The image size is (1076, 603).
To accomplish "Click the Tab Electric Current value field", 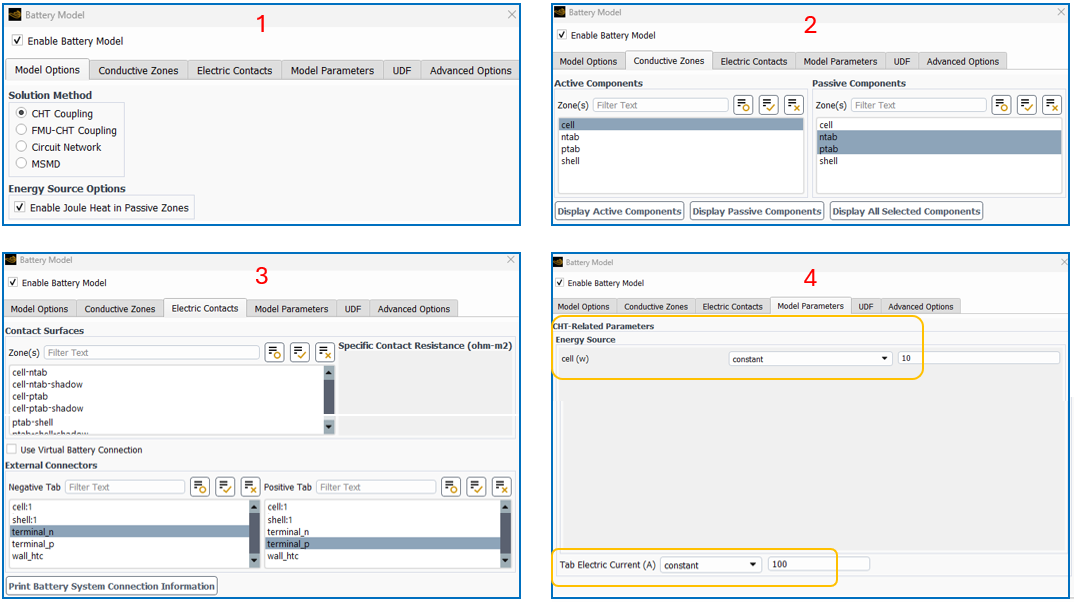I will 818,565.
